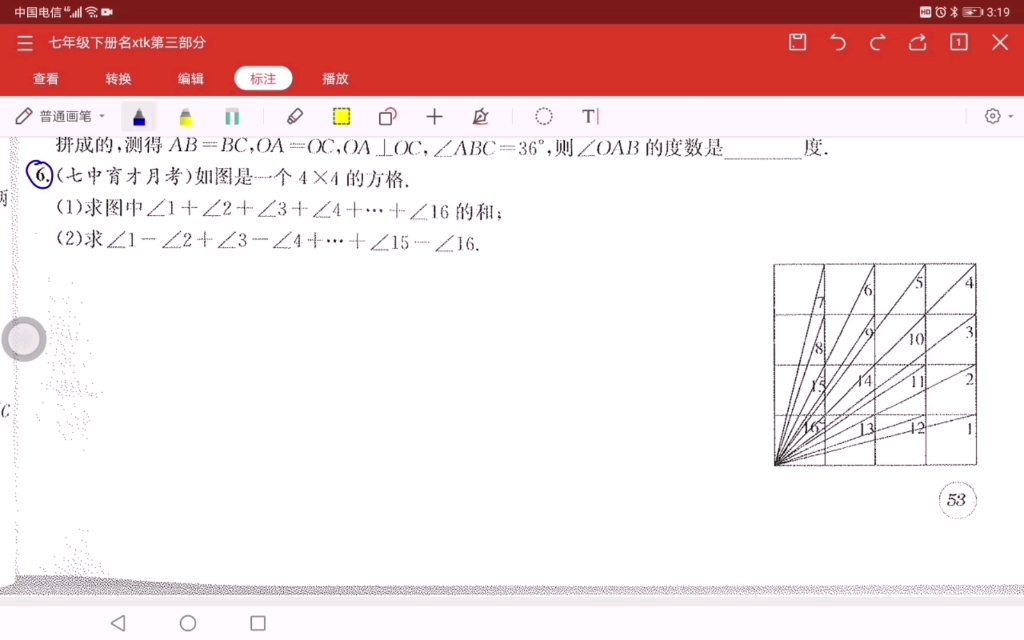Switch to the 编辑 tab
The width and height of the screenshot is (1024, 640).
[x=190, y=78]
